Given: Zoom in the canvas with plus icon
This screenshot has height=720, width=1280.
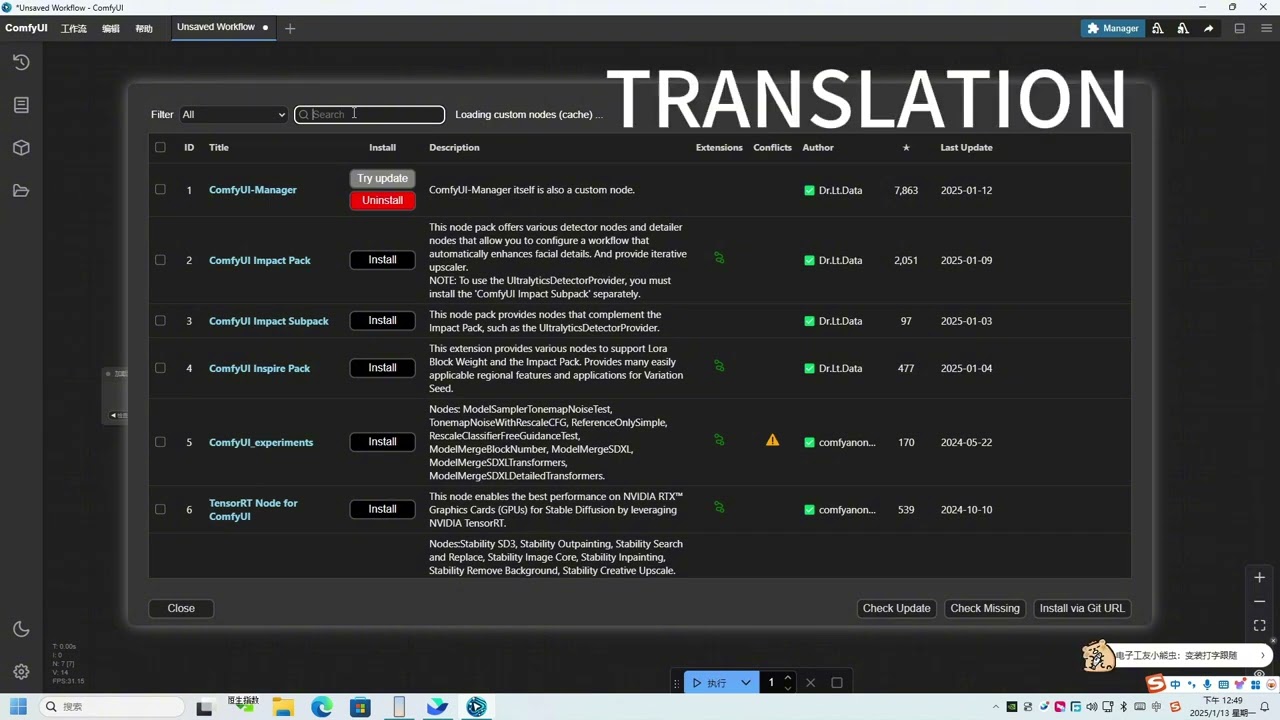Looking at the screenshot, I should (1260, 577).
